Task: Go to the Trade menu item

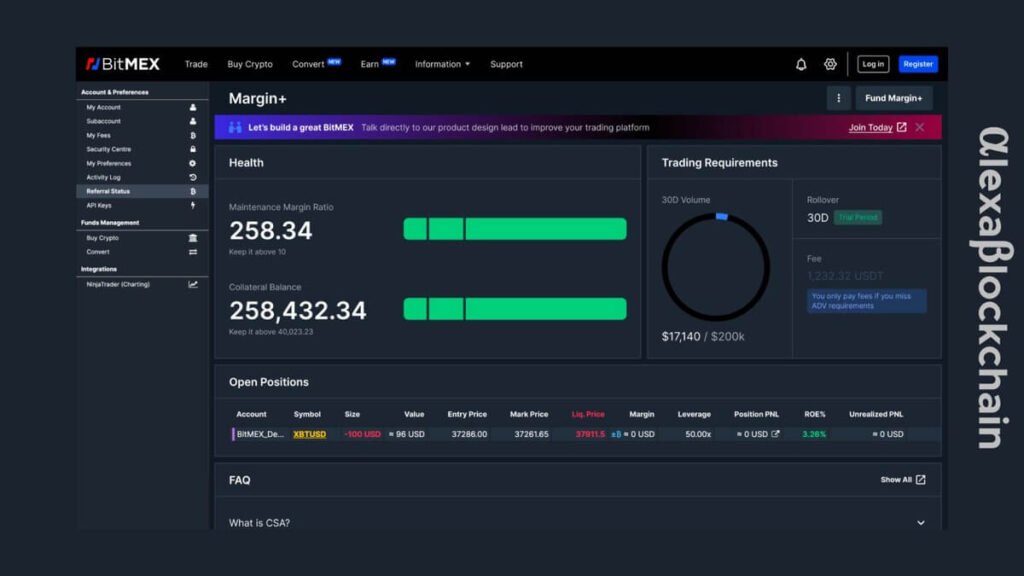Action: coord(196,64)
